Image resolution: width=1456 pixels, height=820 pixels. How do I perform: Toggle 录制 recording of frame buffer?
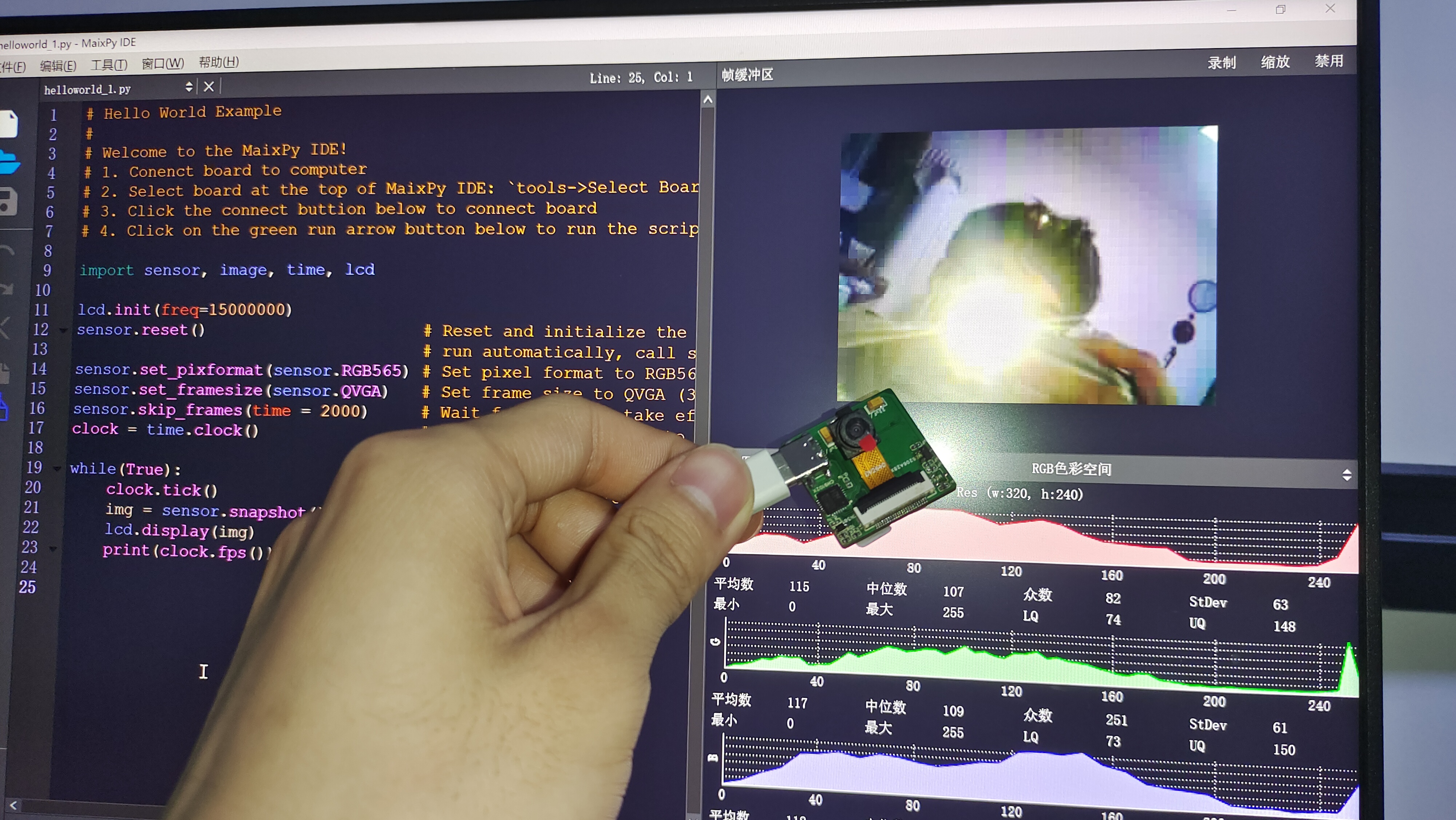1222,63
